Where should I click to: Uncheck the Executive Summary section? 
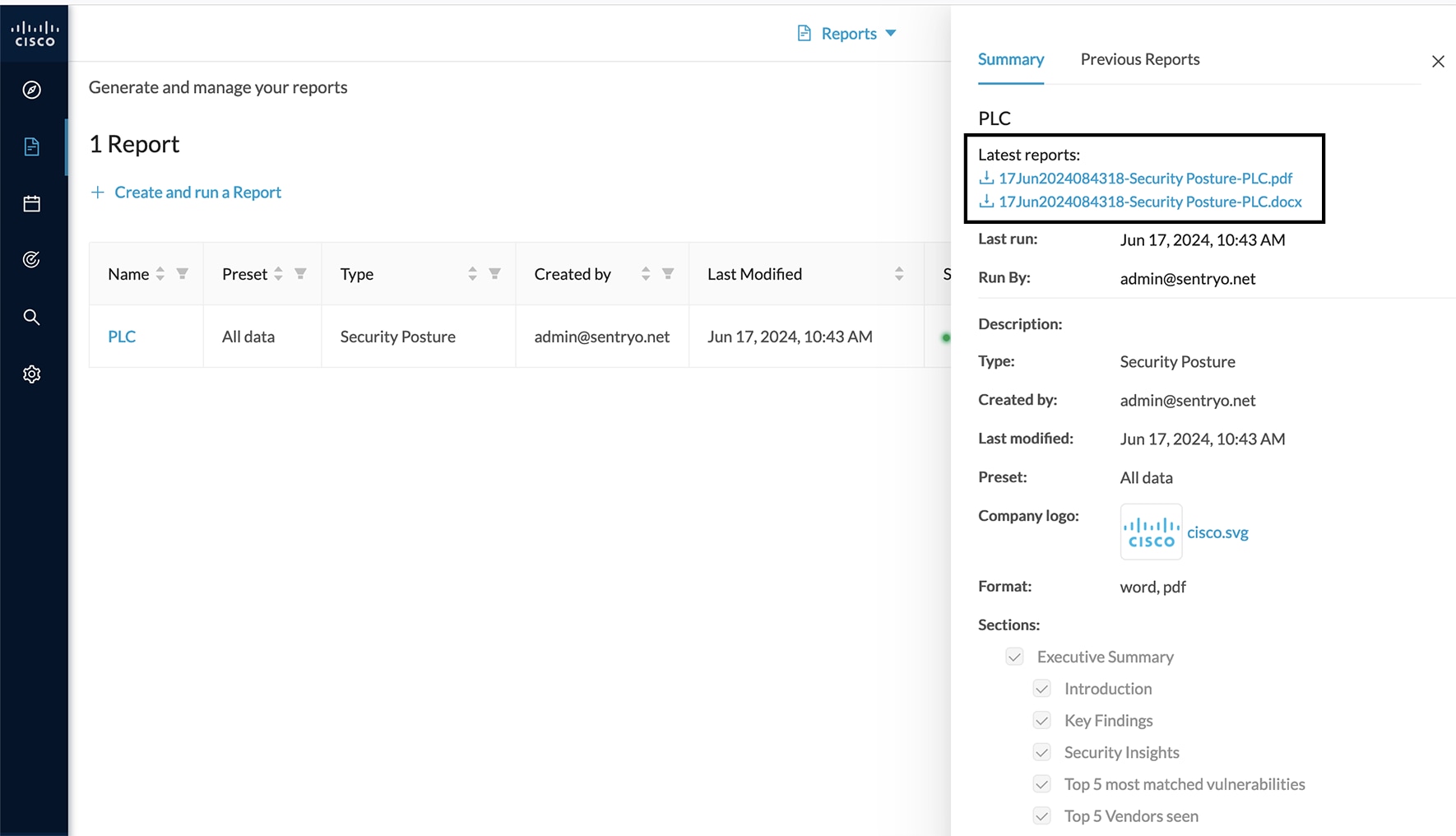click(1014, 656)
